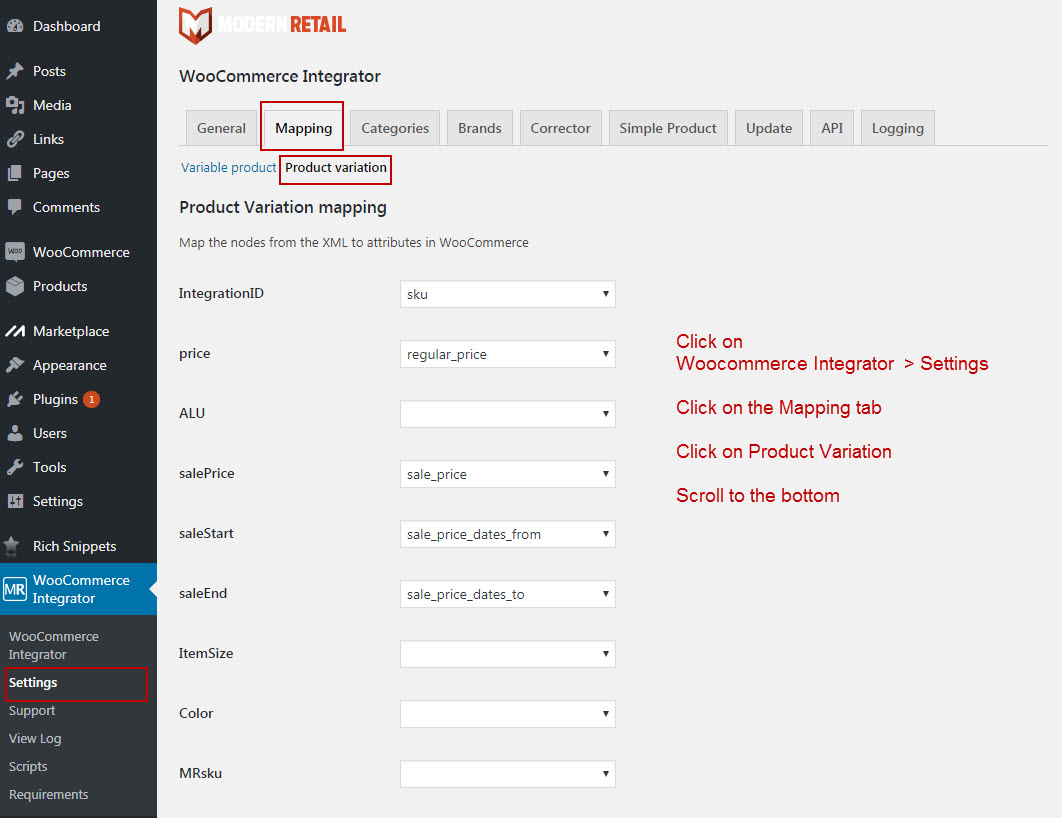Click the Marketplace icon
Viewport: 1062px width, 818px height.
click(15, 331)
